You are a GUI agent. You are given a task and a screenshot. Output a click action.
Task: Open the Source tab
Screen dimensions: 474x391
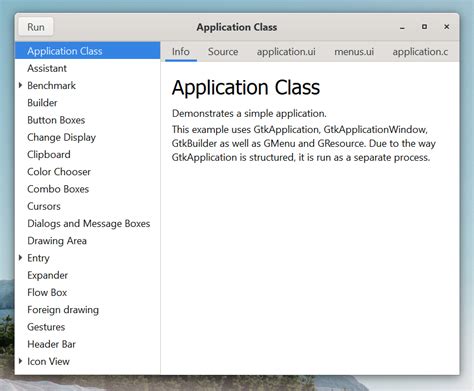(x=223, y=52)
